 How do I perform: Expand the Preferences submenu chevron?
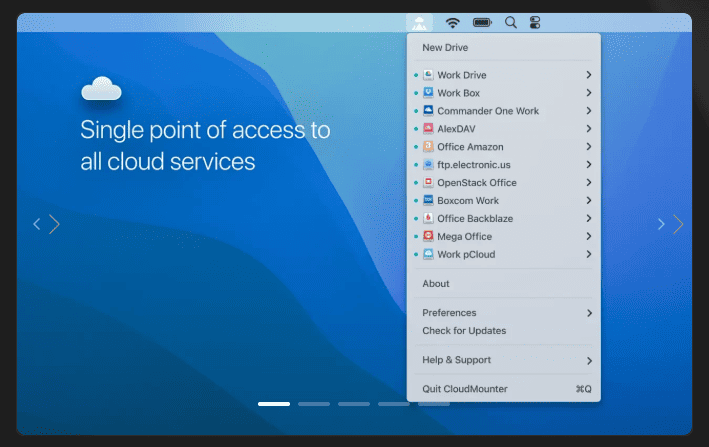589,313
